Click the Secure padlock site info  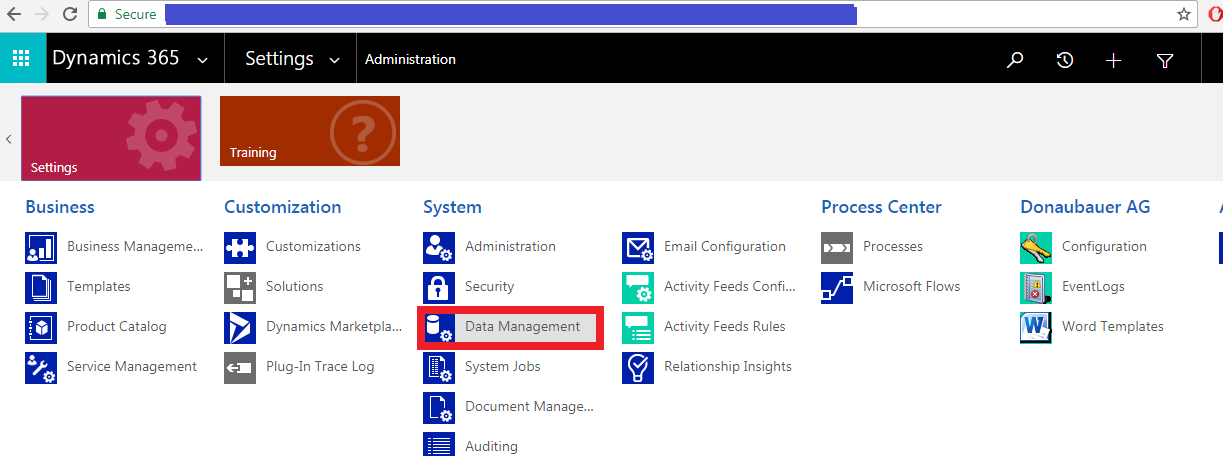127,14
